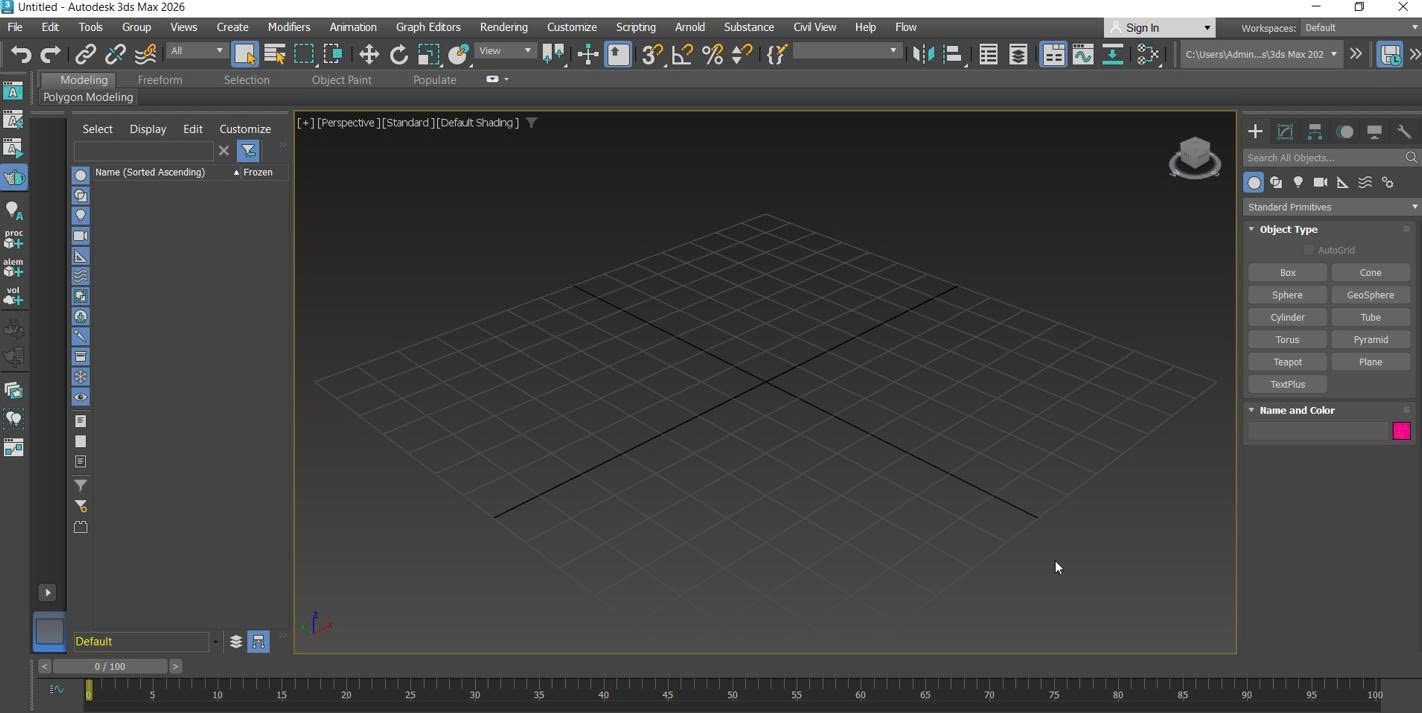Screen dimensions: 1422x713
Task: Toggle Angle Snap in toolbar
Action: (682, 54)
